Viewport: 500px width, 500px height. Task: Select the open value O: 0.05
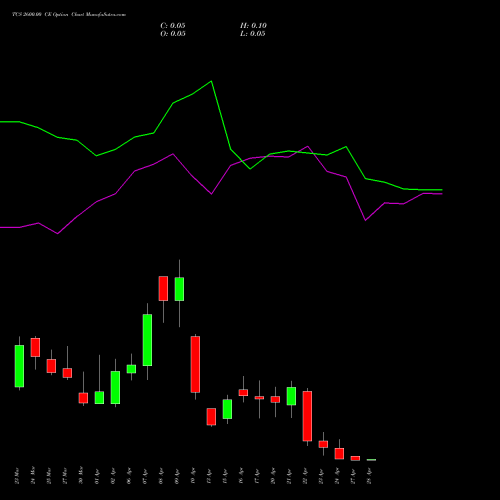173,34
